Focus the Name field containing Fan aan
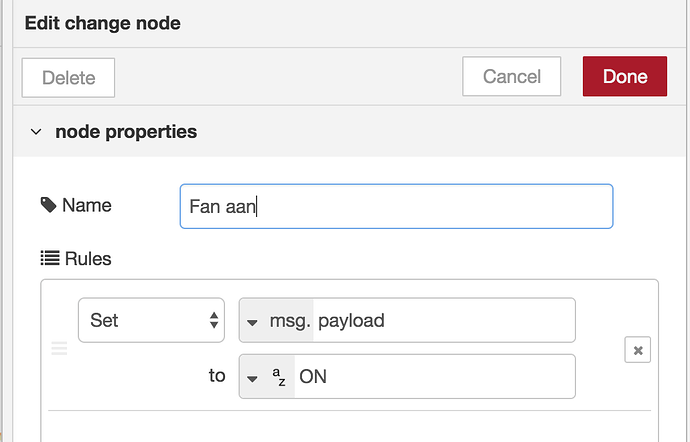Viewport: 690px width, 442px height. tap(395, 206)
